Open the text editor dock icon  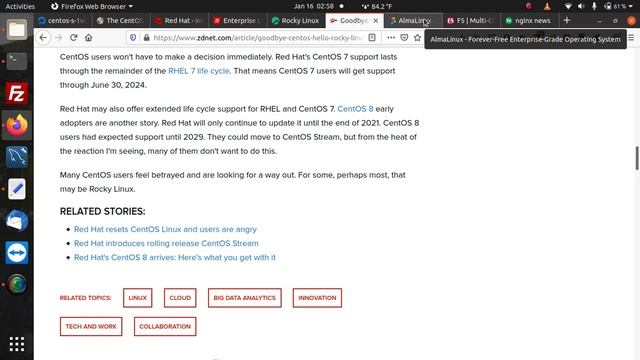pyautogui.click(x=17, y=189)
